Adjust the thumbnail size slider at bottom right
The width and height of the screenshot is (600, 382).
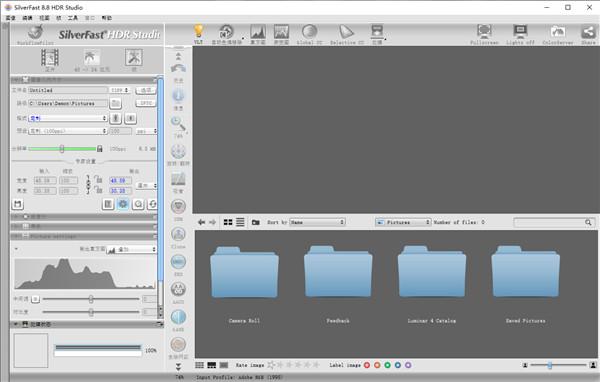point(558,365)
